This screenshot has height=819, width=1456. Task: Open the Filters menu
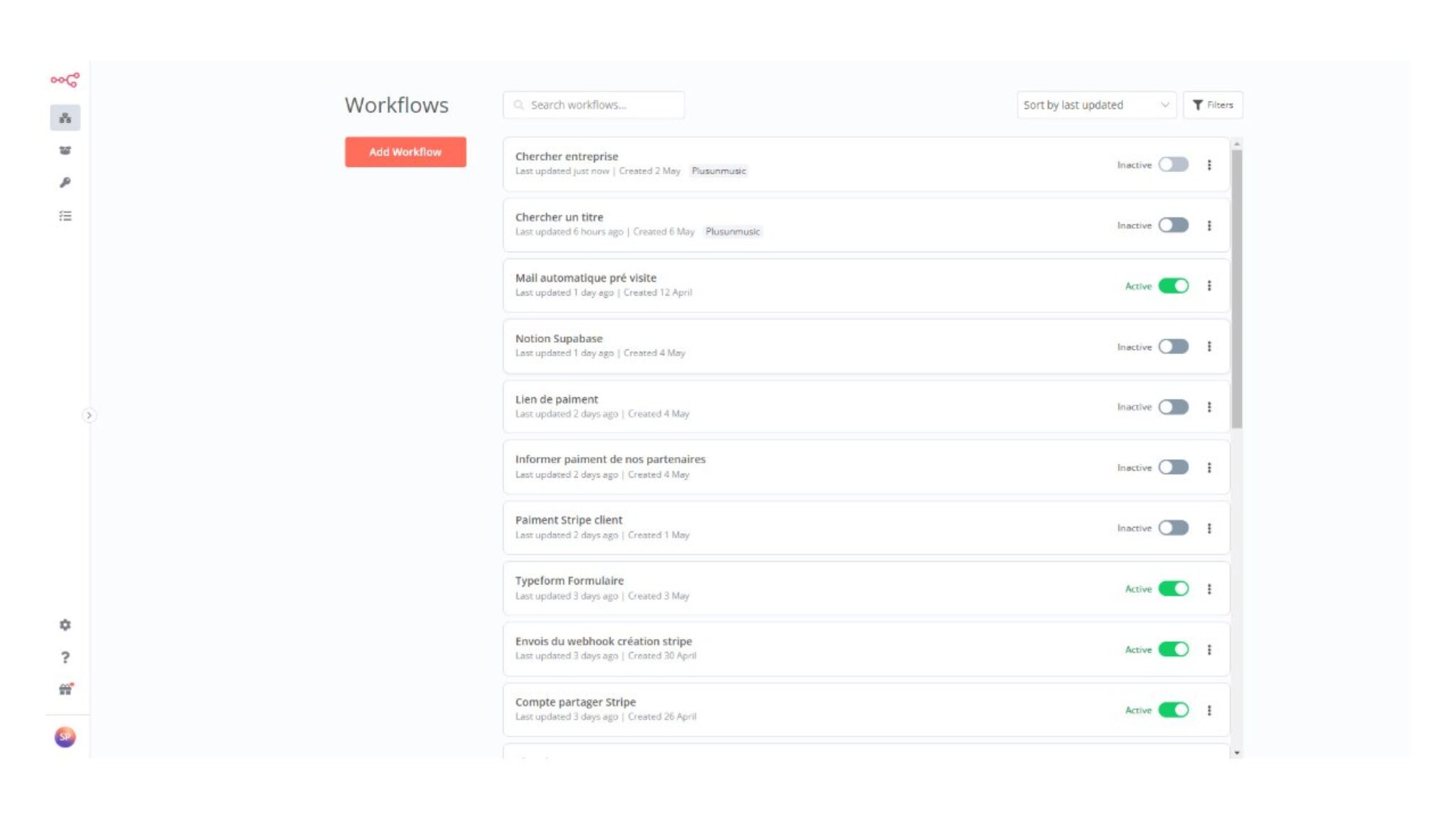tap(1213, 105)
